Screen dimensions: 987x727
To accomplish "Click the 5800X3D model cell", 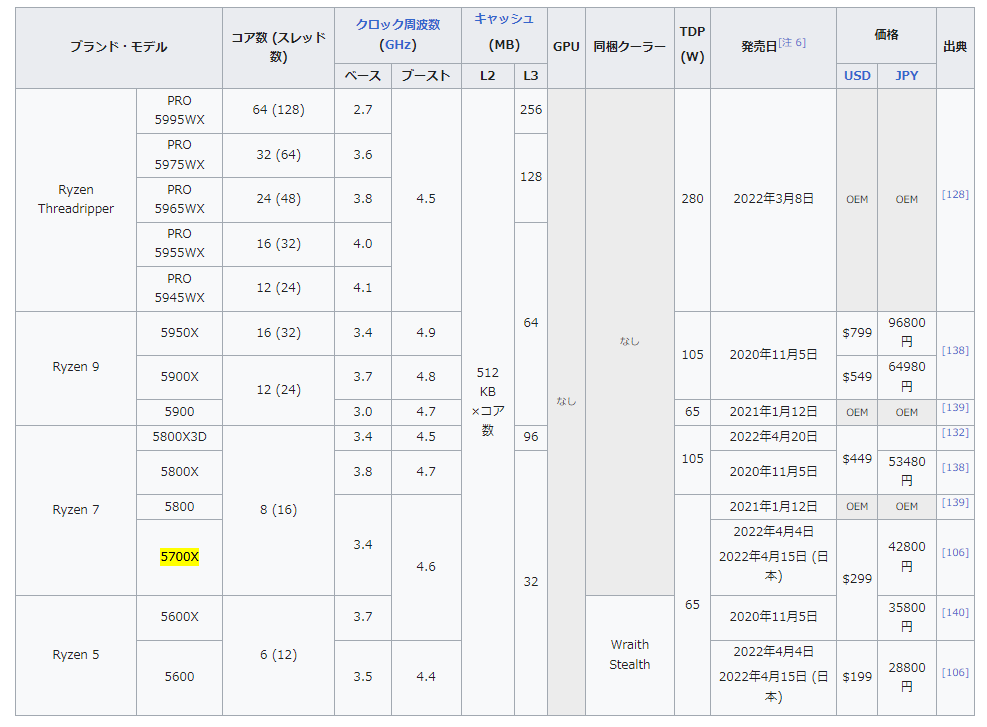I will [179, 437].
